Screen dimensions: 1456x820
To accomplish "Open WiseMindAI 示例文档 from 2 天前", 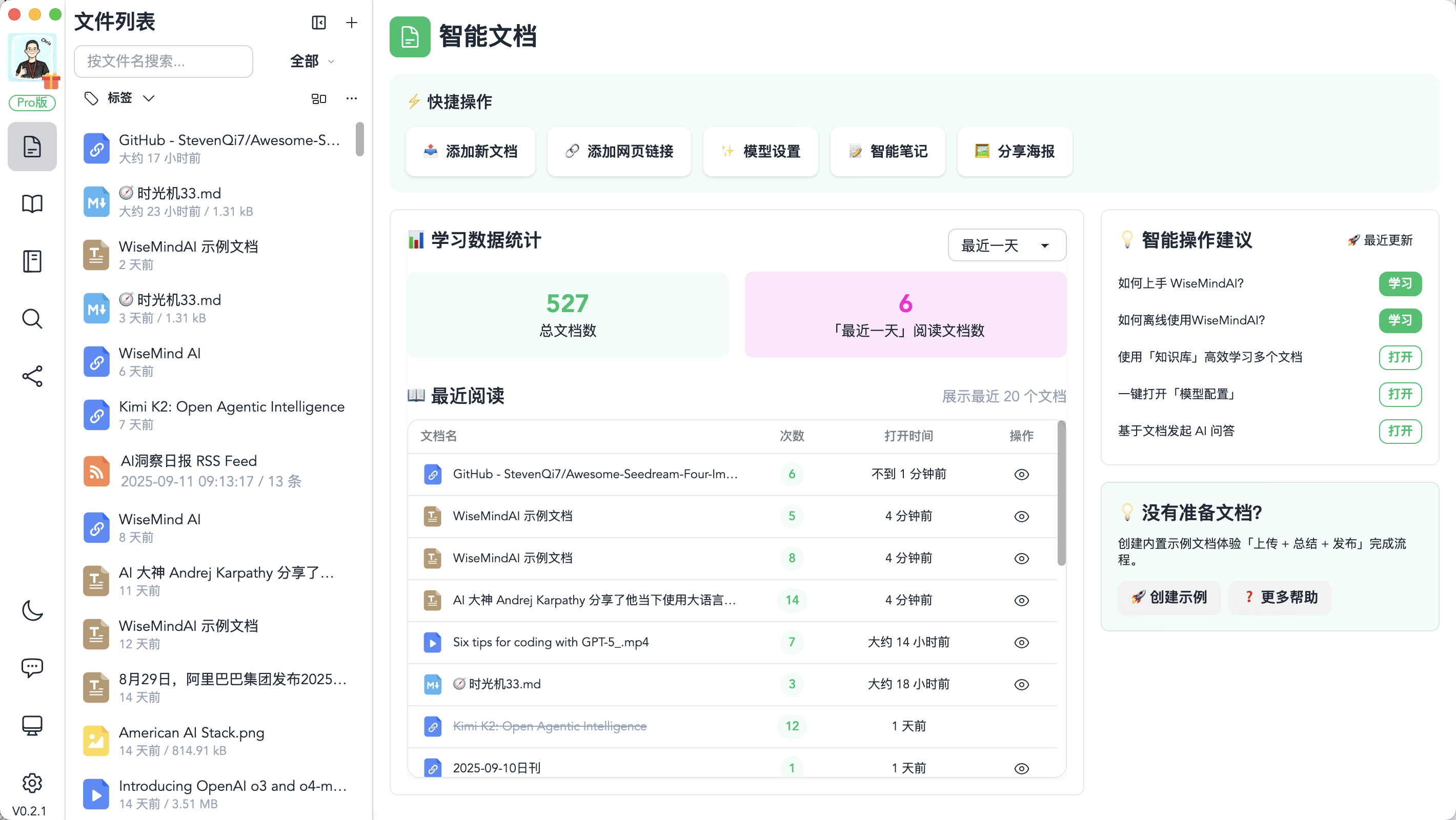I will tap(215, 255).
